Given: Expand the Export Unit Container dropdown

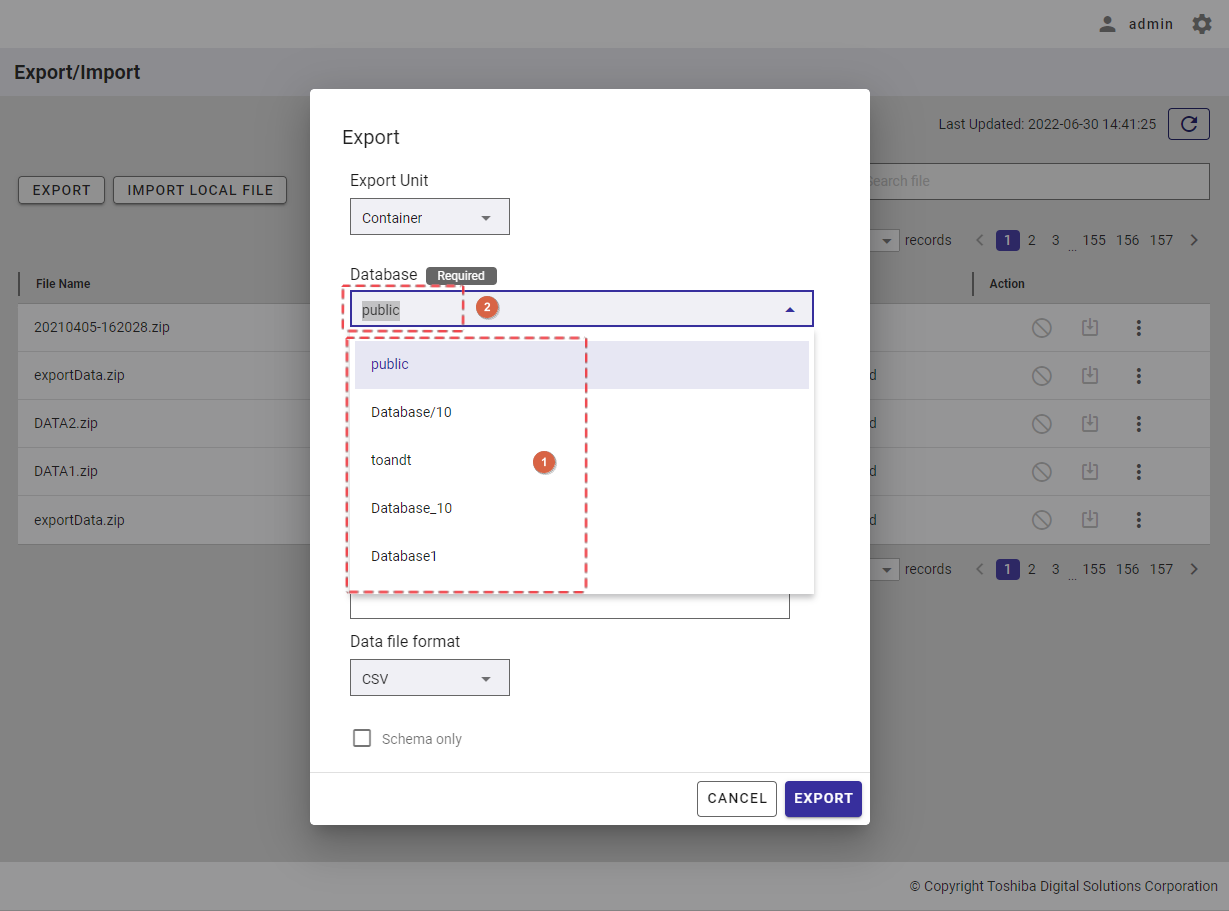Looking at the screenshot, I should [x=429, y=217].
